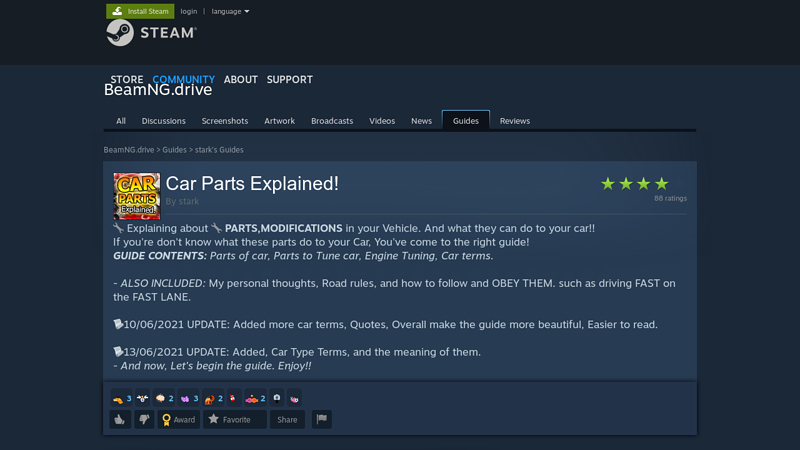The width and height of the screenshot is (800, 450).
Task: Open author stark's profile link
Action: coord(189,202)
